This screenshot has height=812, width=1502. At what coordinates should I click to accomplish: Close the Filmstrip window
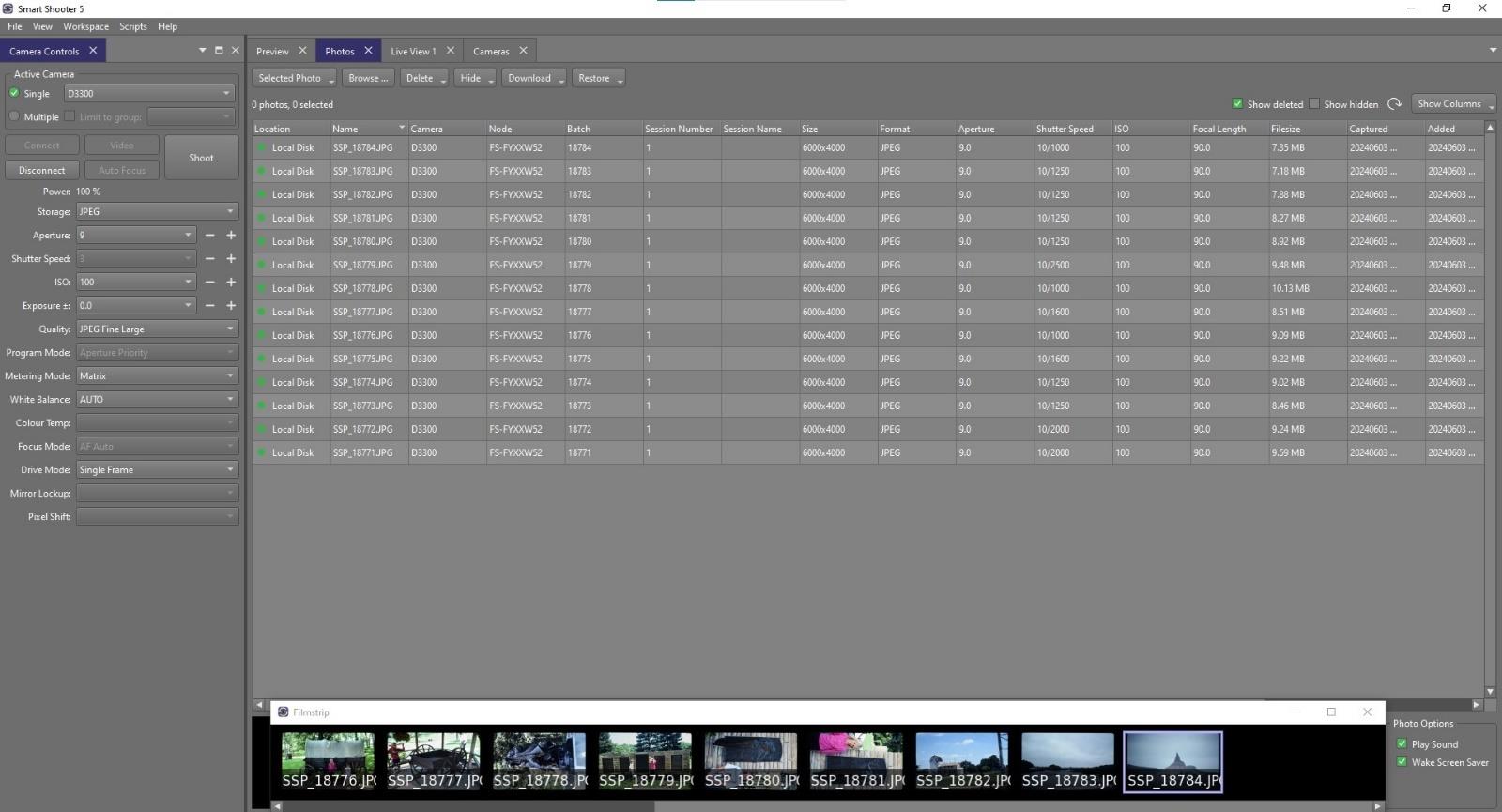1367,712
